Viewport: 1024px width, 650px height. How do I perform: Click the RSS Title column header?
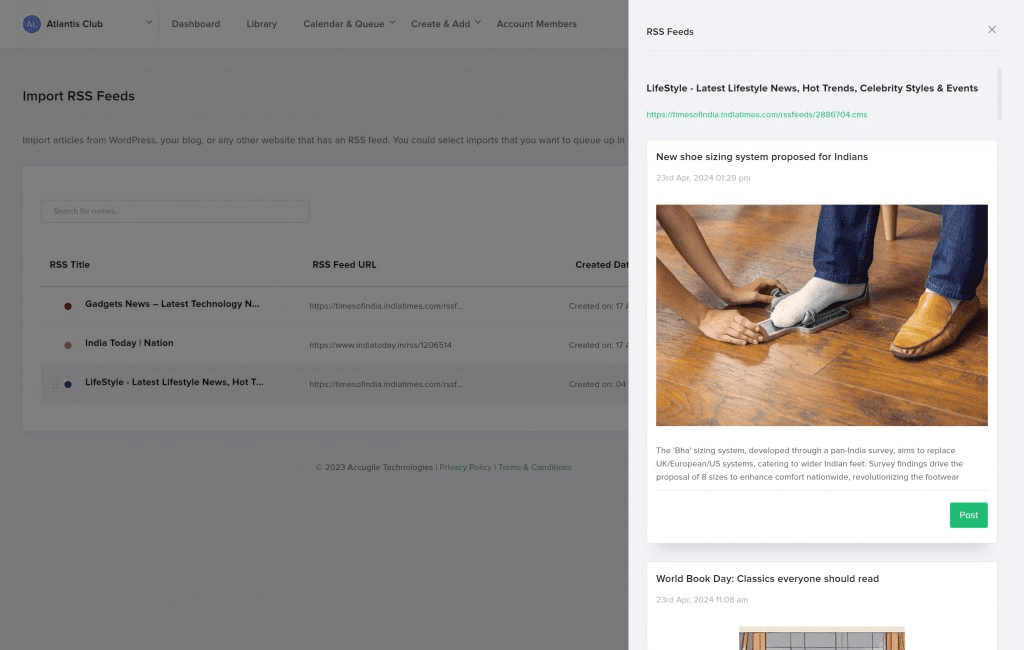tap(70, 265)
